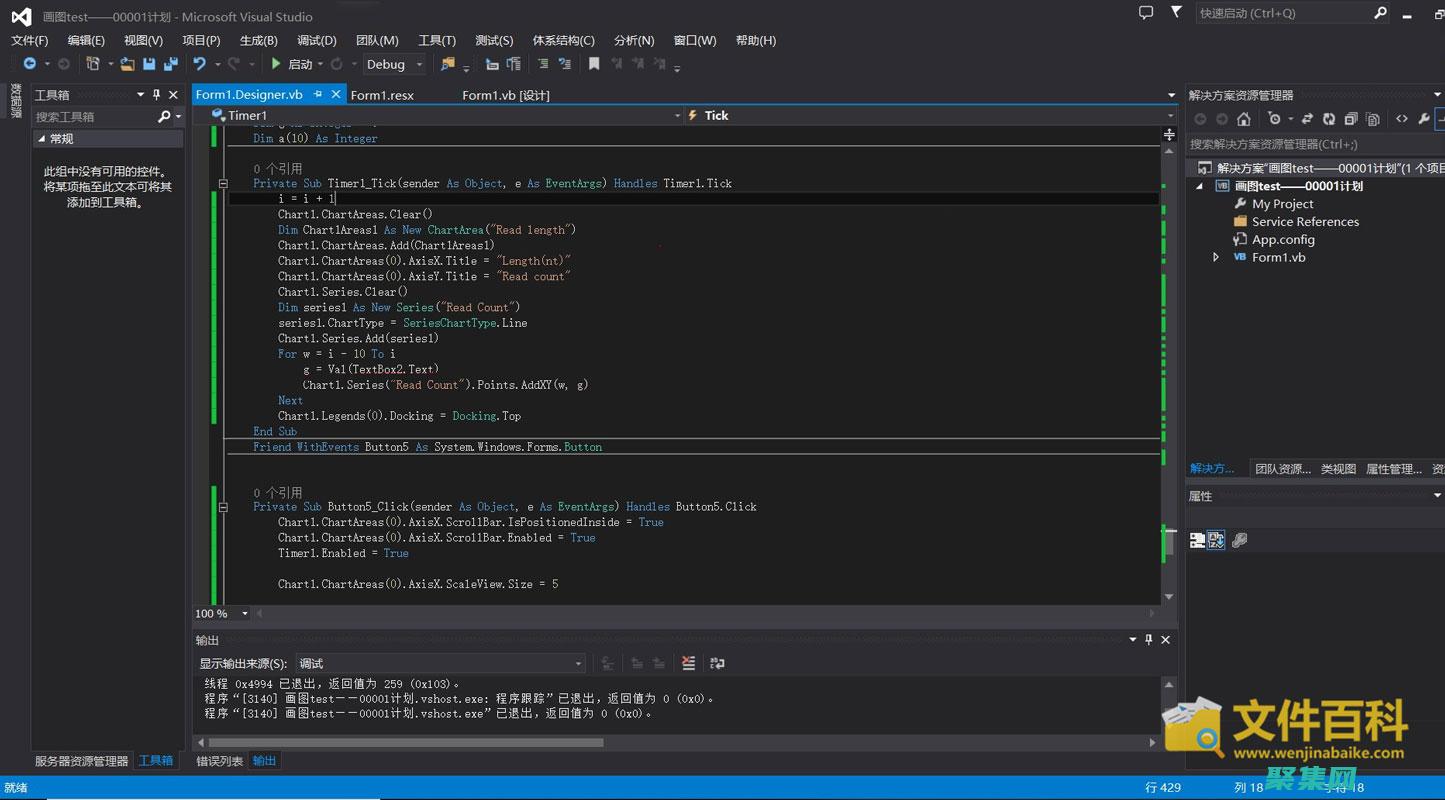Click the bookmark icon in the toolbar
The height and width of the screenshot is (800, 1445).
click(594, 64)
